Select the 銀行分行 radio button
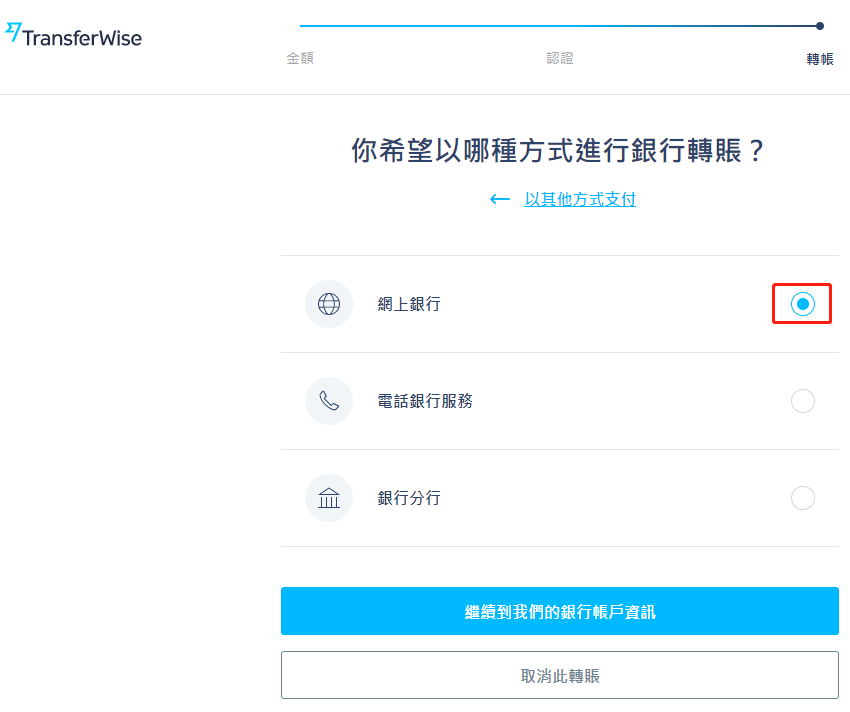Screen dimensions: 850x712 coord(802,498)
